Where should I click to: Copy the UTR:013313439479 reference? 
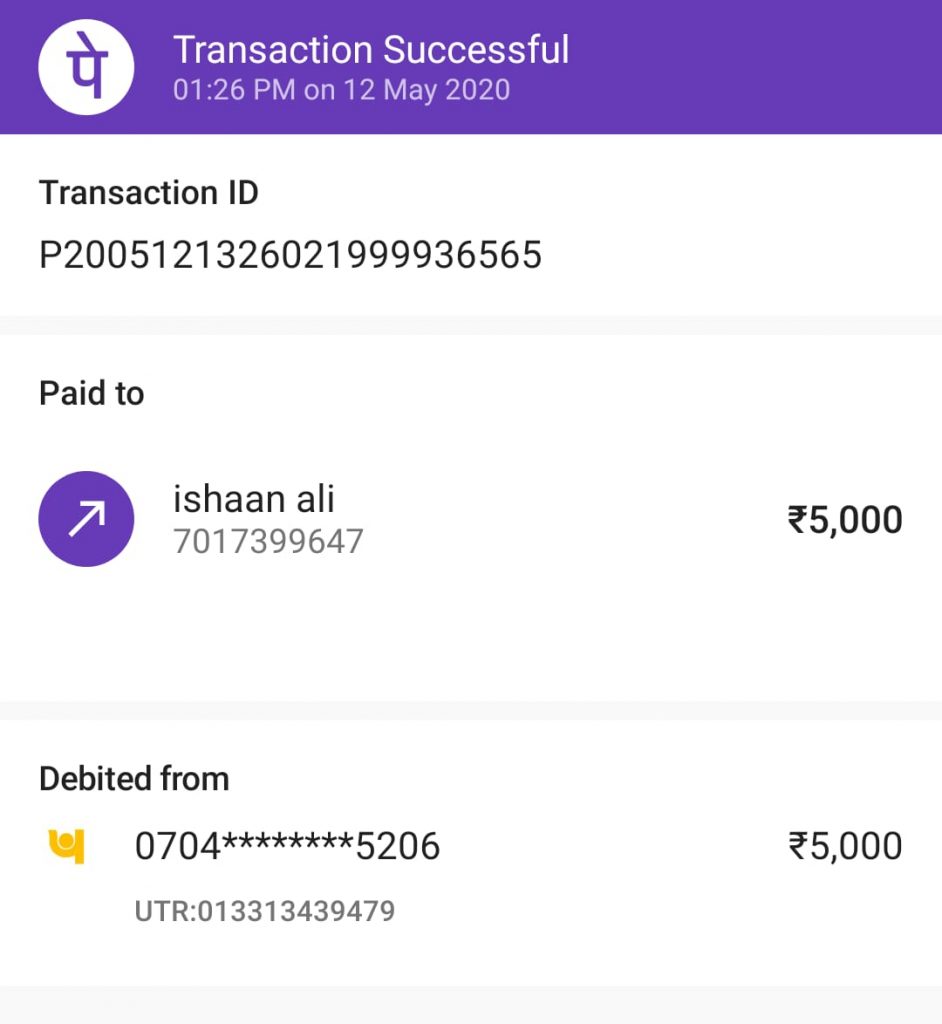(x=265, y=911)
